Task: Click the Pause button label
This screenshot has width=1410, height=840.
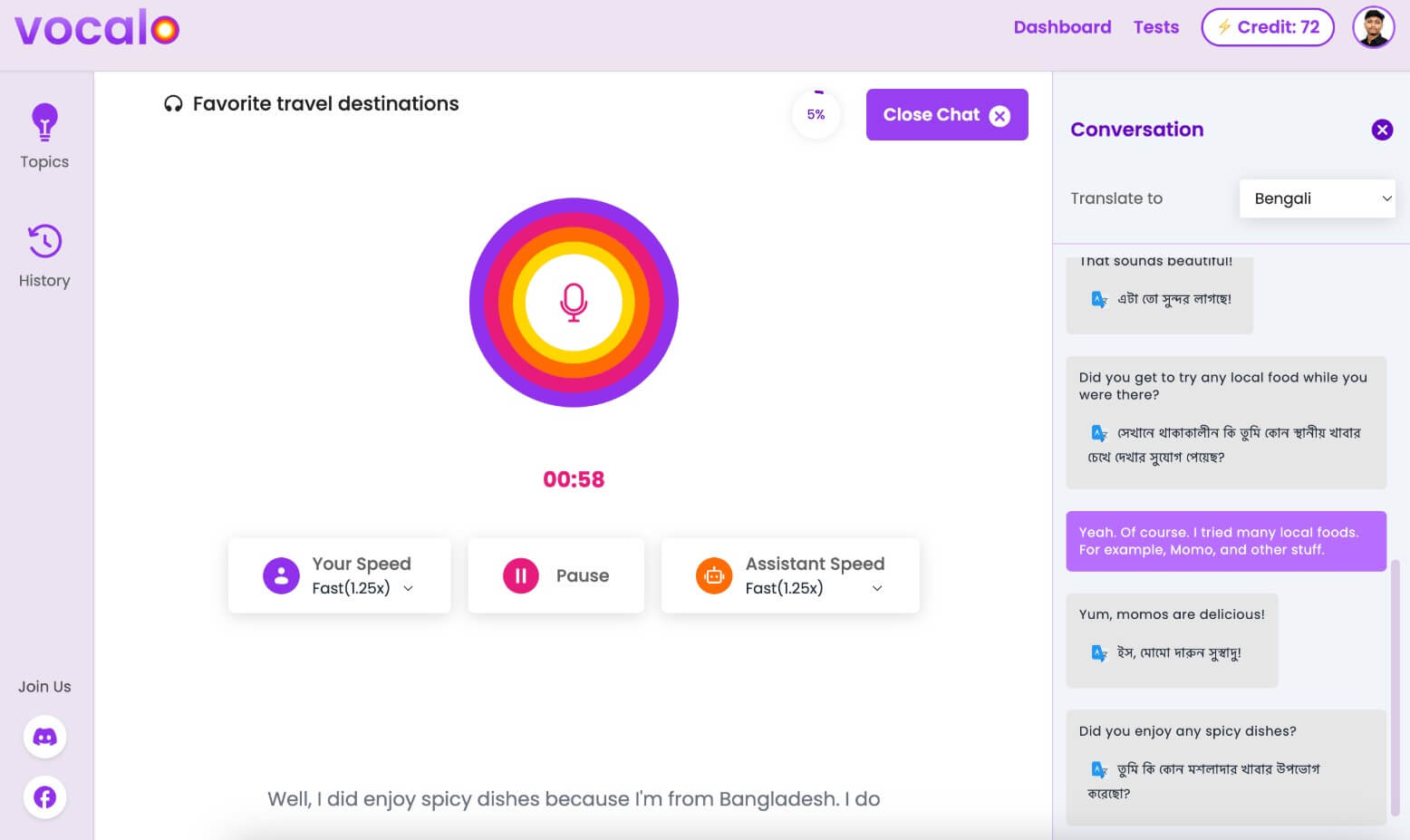Action: (x=583, y=575)
